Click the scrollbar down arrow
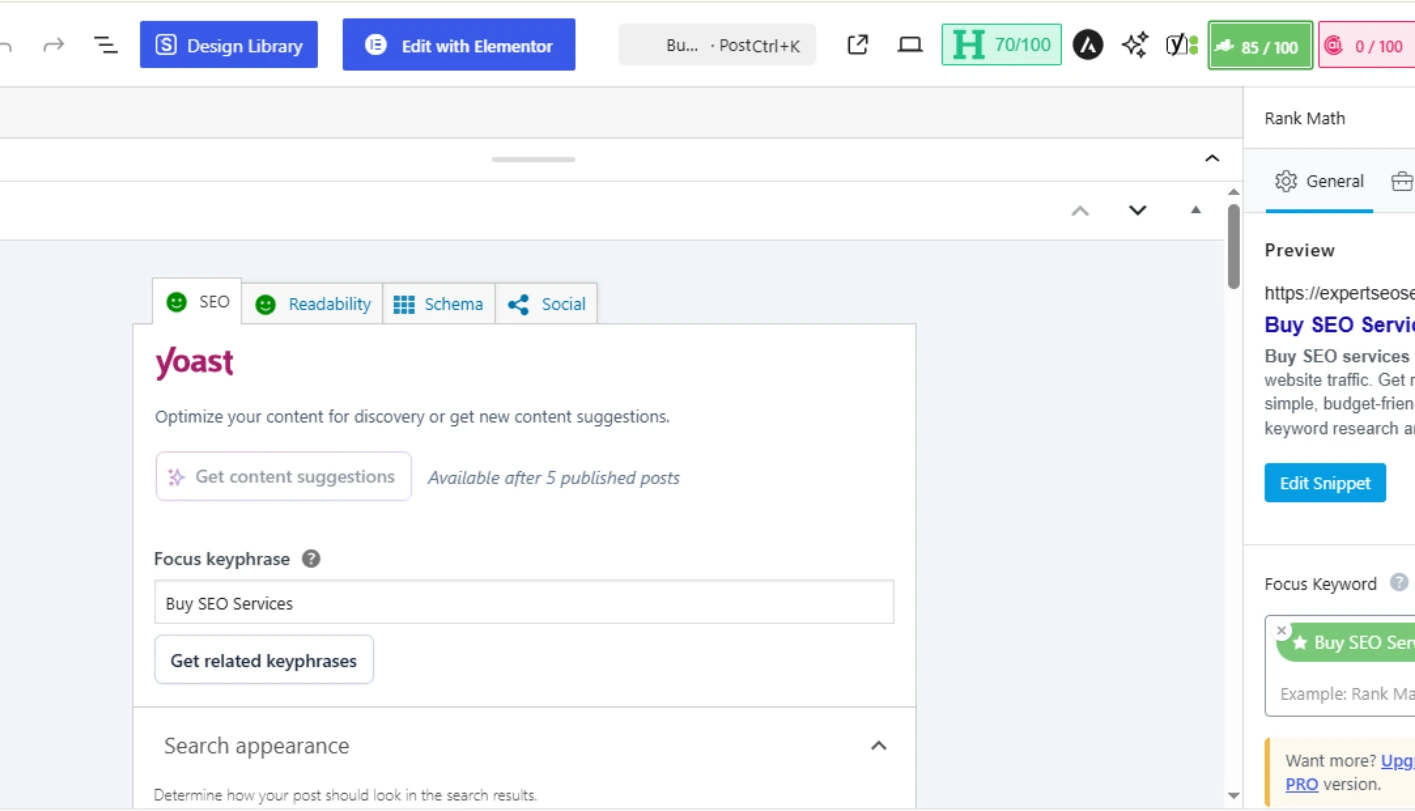Viewport: 1415px width, 811px height. [x=1233, y=796]
